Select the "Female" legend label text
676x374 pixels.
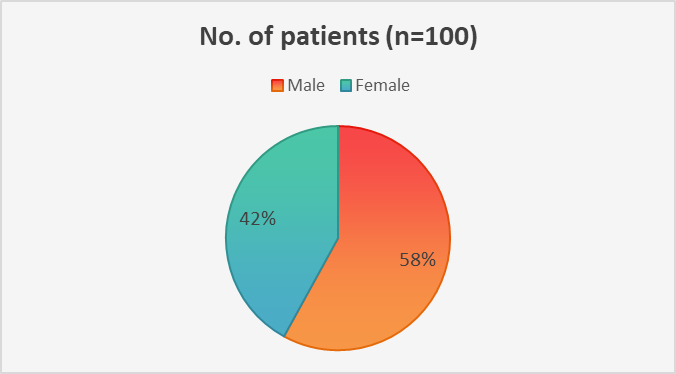[382, 85]
